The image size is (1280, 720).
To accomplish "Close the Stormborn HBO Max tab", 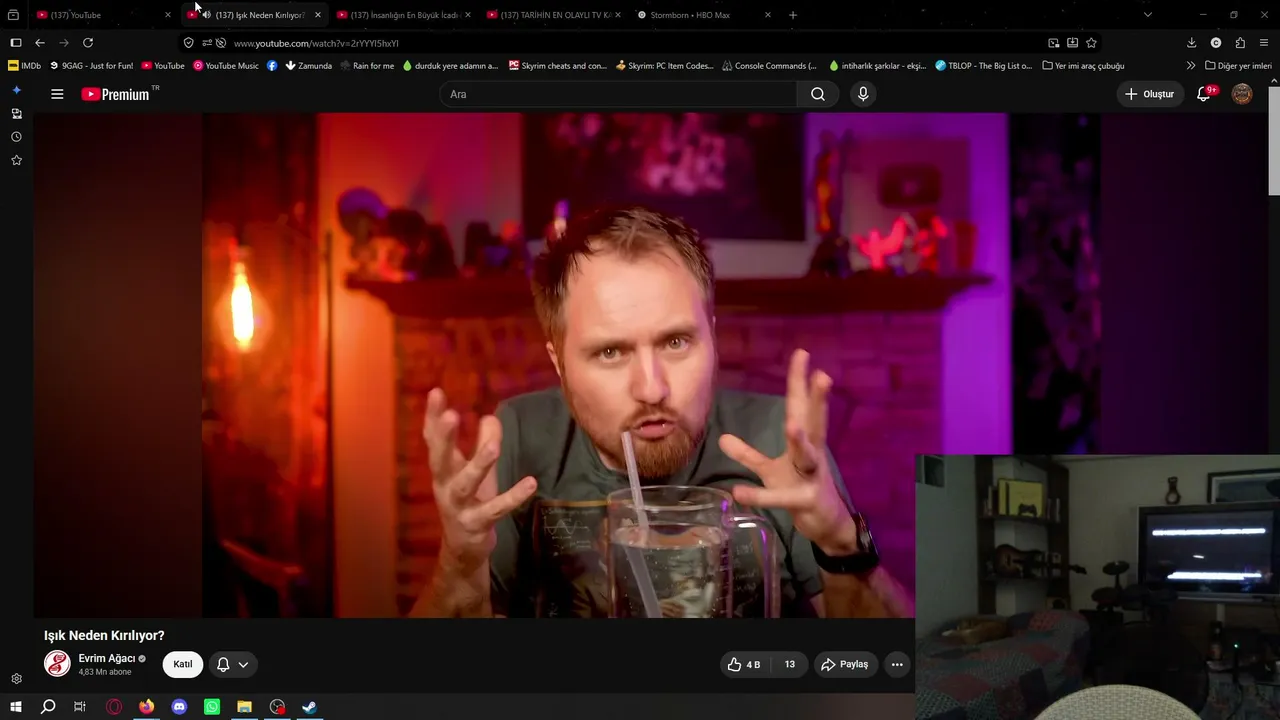I will click(x=768, y=15).
